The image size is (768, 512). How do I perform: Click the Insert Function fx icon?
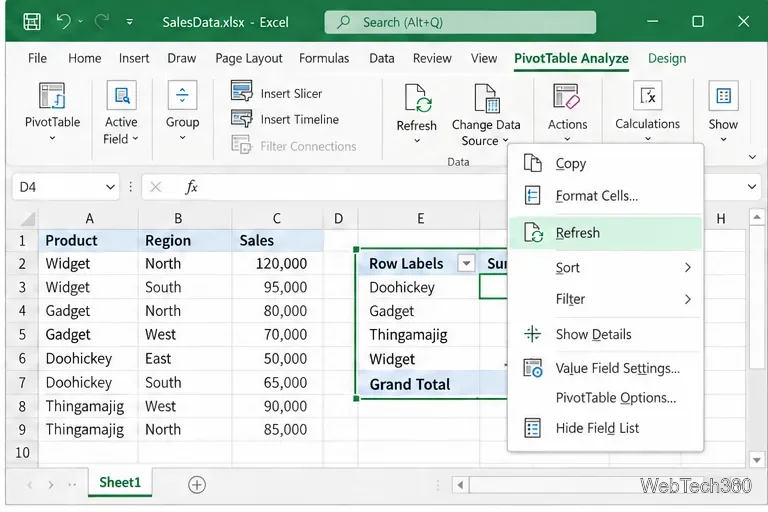[x=191, y=187]
